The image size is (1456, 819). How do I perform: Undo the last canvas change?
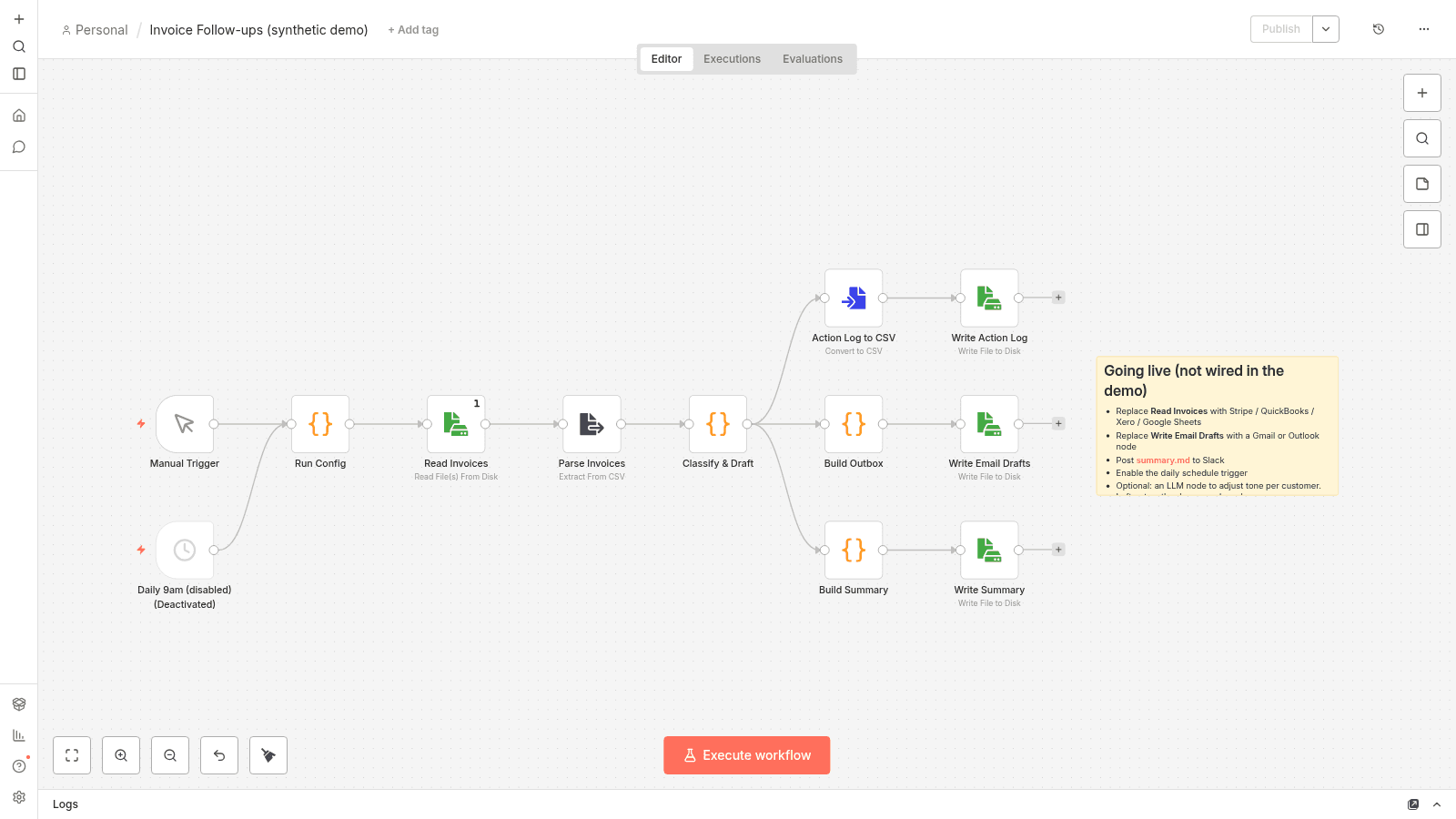(219, 755)
